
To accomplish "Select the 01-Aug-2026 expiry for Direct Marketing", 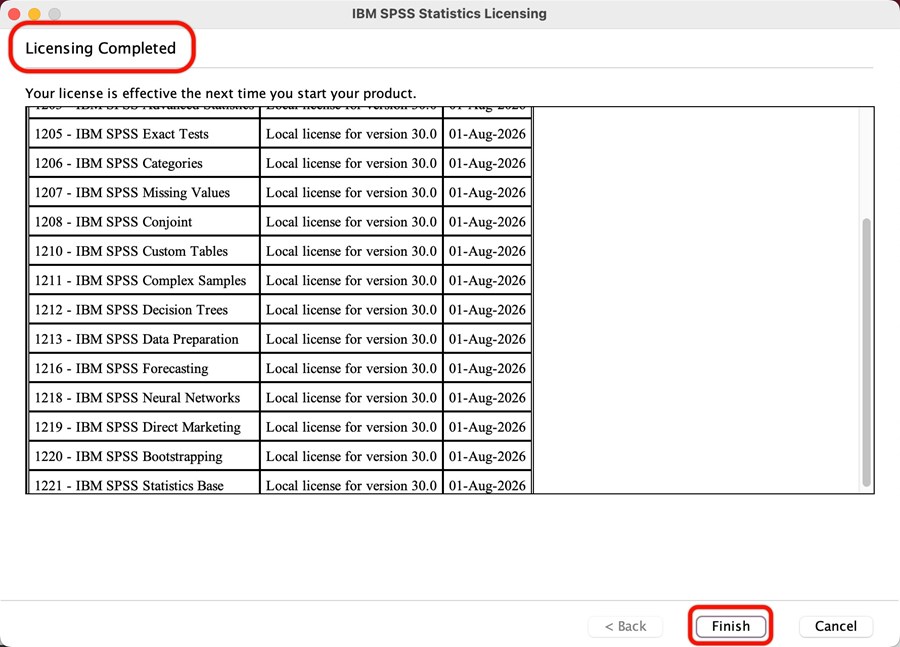I will click(487, 427).
